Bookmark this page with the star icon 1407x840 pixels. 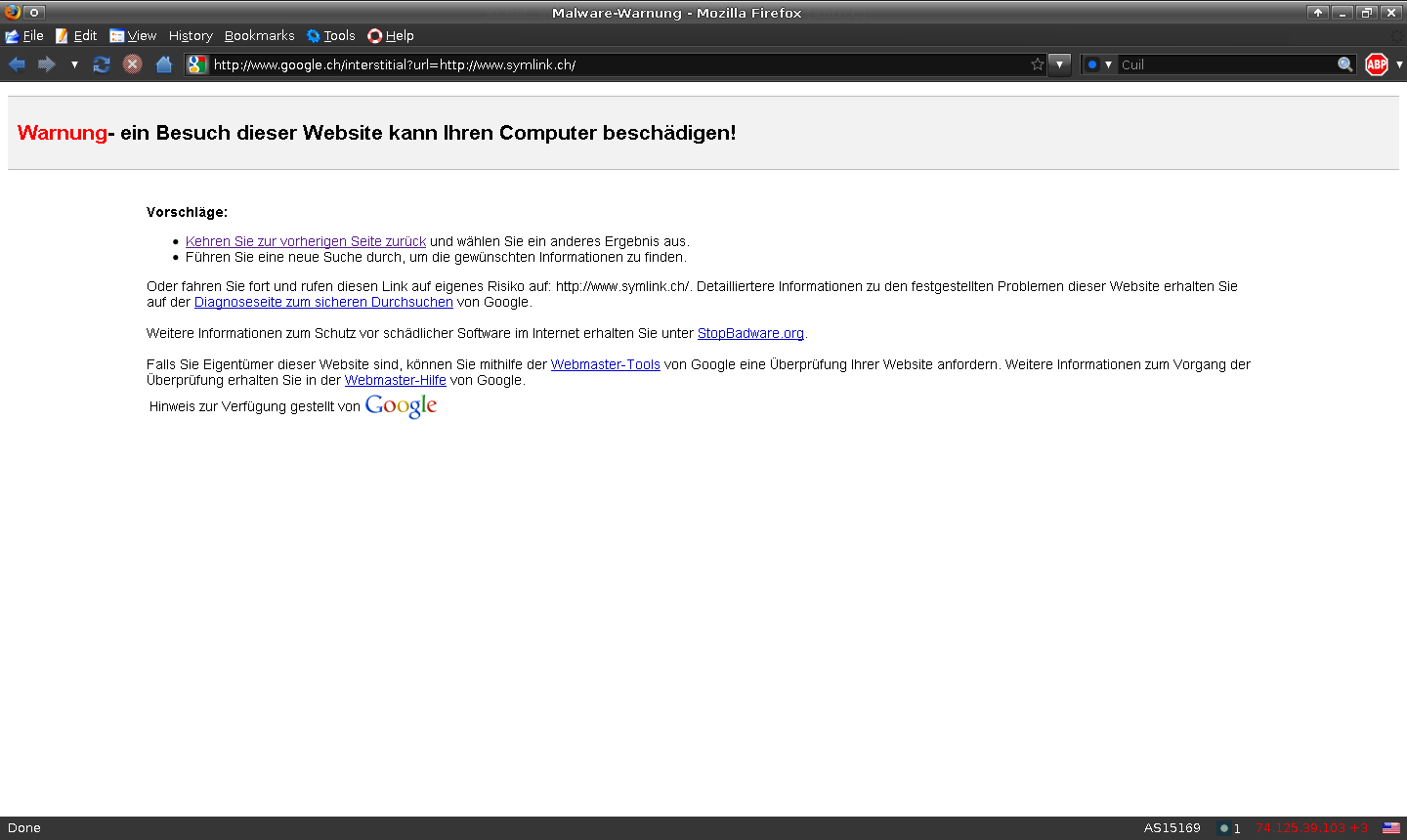click(1038, 64)
